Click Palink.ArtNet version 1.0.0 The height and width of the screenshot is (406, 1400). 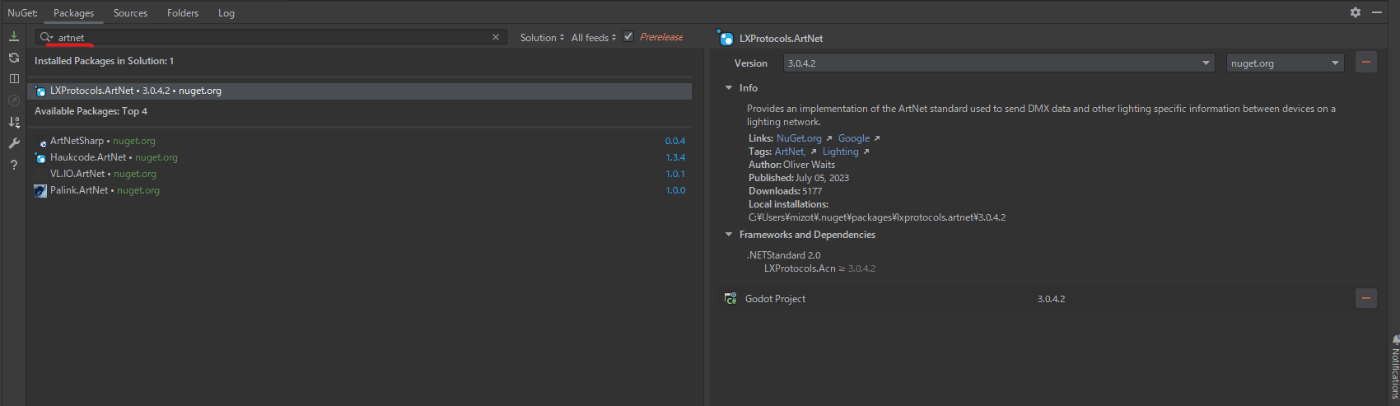[x=675, y=189]
